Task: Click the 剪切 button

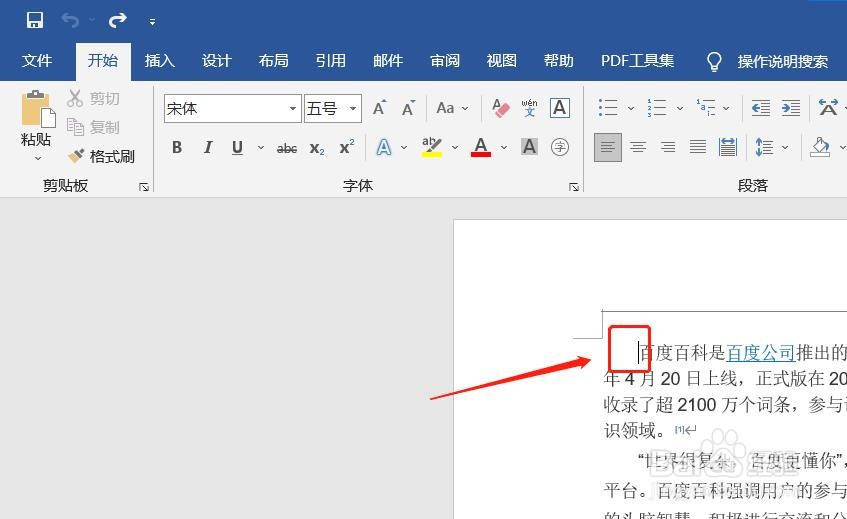Action: (93, 99)
